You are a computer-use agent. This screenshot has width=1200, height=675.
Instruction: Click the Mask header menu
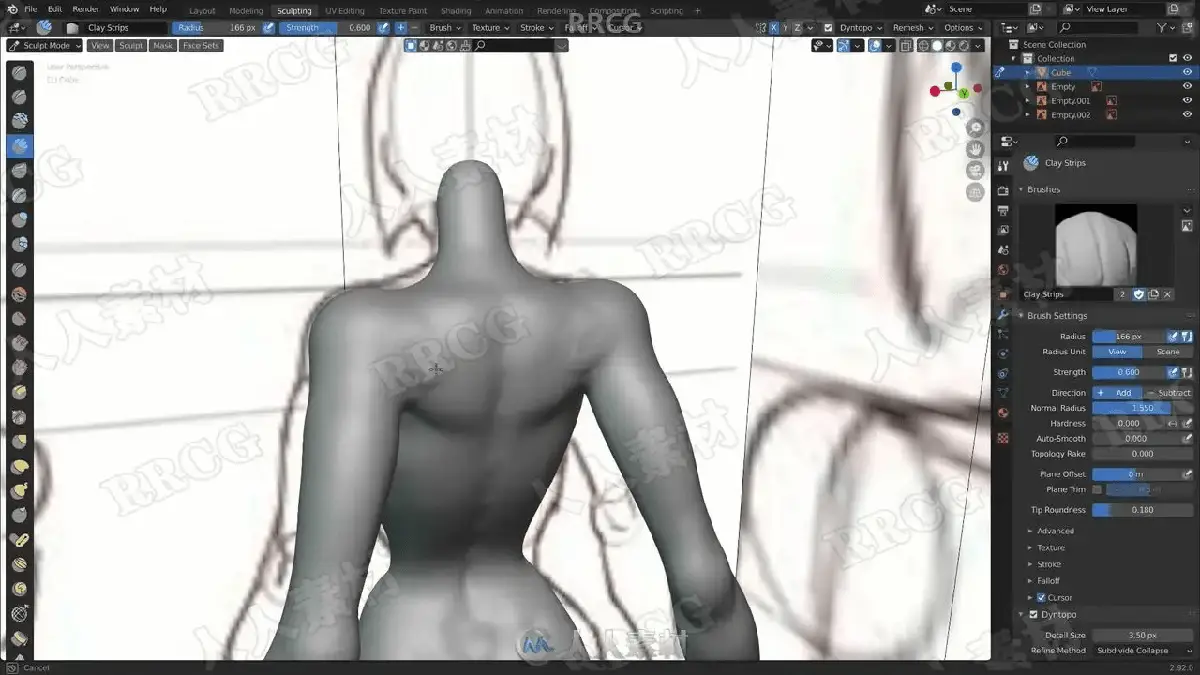click(x=163, y=46)
